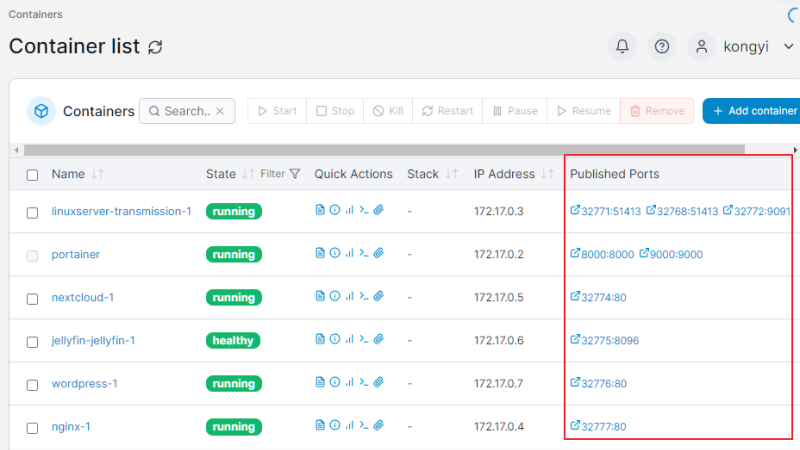View logs for linuxserver-transmission-1
The width and height of the screenshot is (800, 450).
coord(320,210)
